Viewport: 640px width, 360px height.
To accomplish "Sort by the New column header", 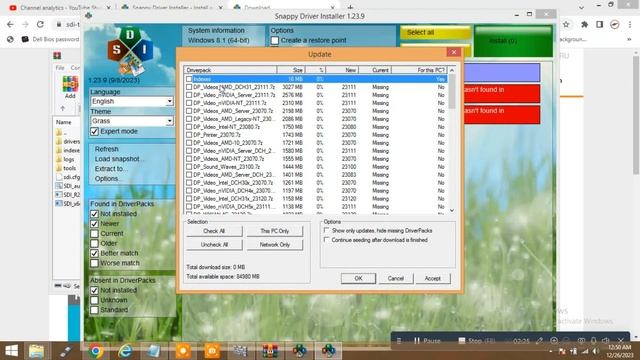I will [x=342, y=70].
